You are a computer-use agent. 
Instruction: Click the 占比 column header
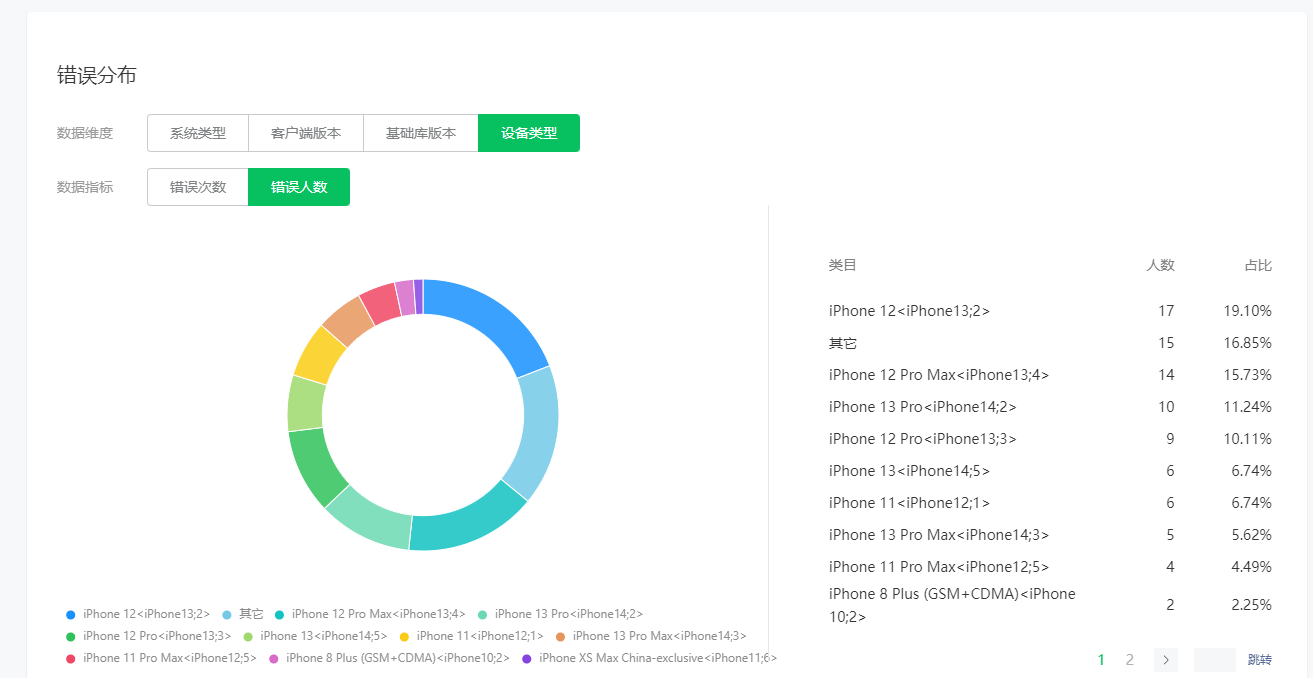(x=1258, y=265)
